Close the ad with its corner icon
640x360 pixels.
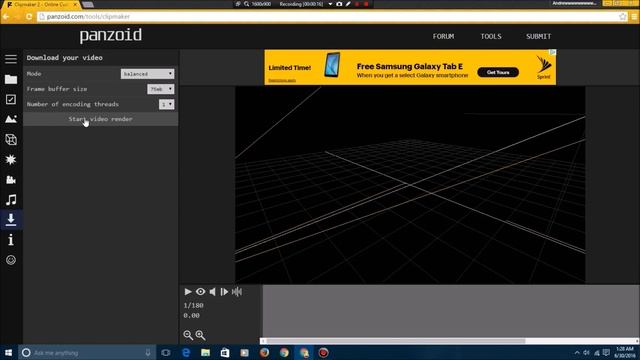(x=552, y=52)
